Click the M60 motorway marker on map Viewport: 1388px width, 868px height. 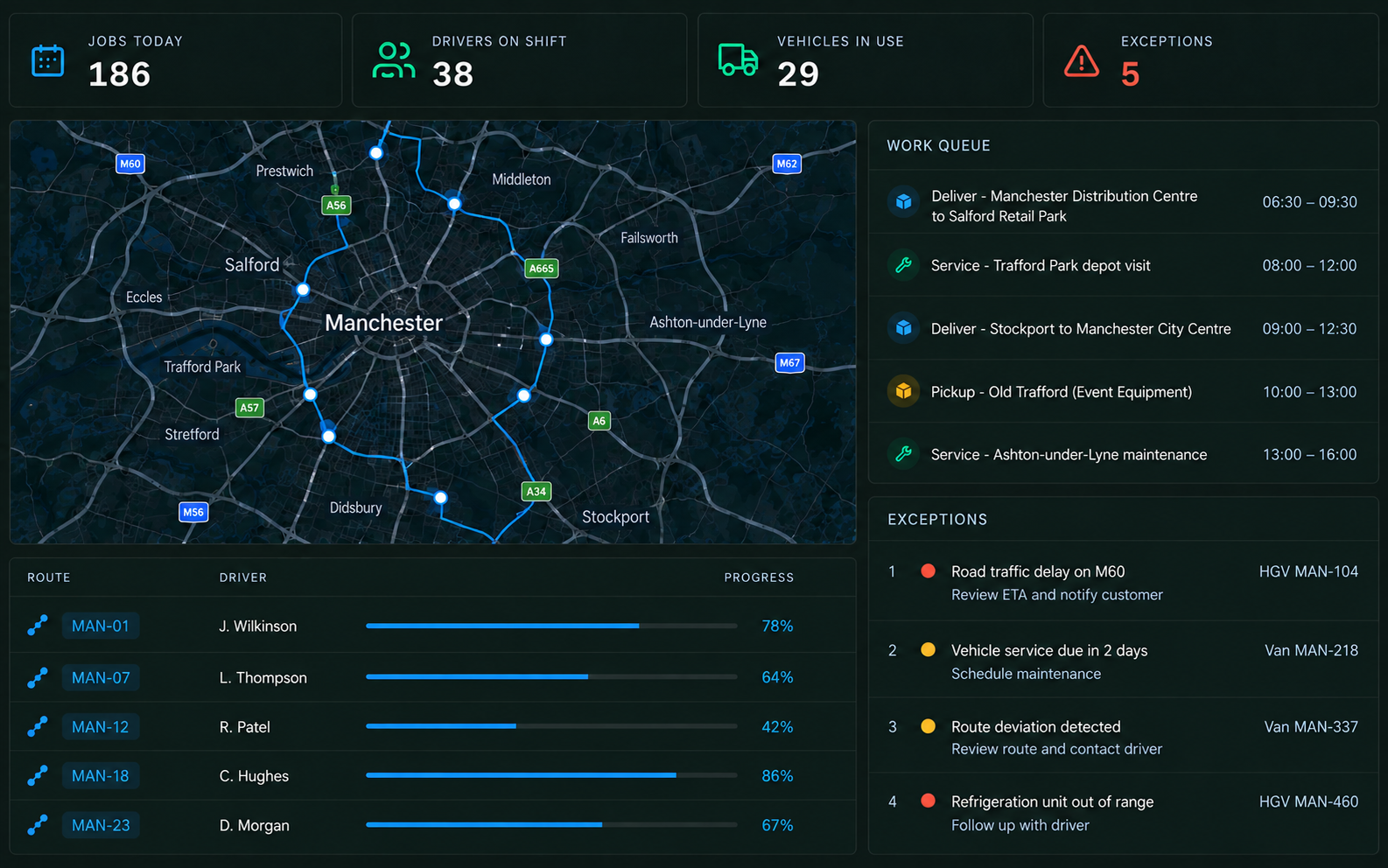coord(130,164)
